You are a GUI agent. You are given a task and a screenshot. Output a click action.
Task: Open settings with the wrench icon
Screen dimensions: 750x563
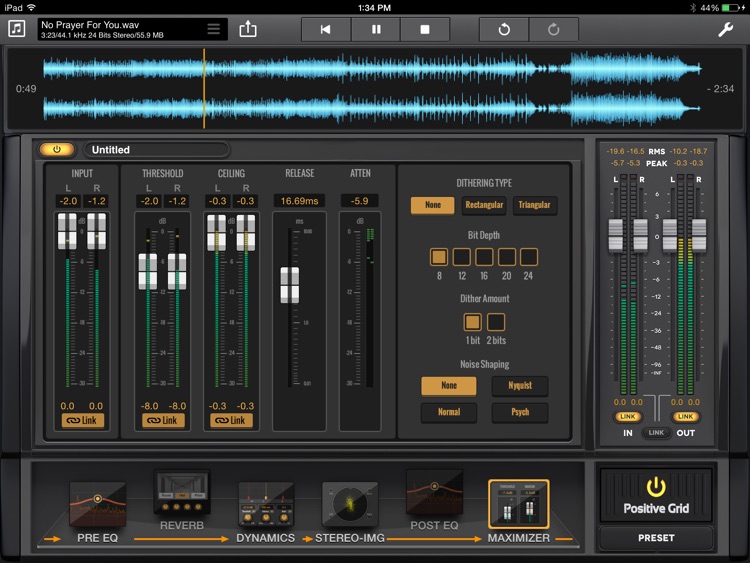click(726, 29)
